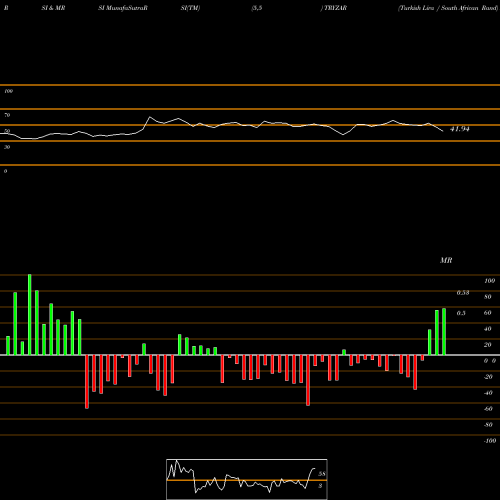Click the MR axis label -100
This screenshot has height=500, width=500.
tap(490, 441)
